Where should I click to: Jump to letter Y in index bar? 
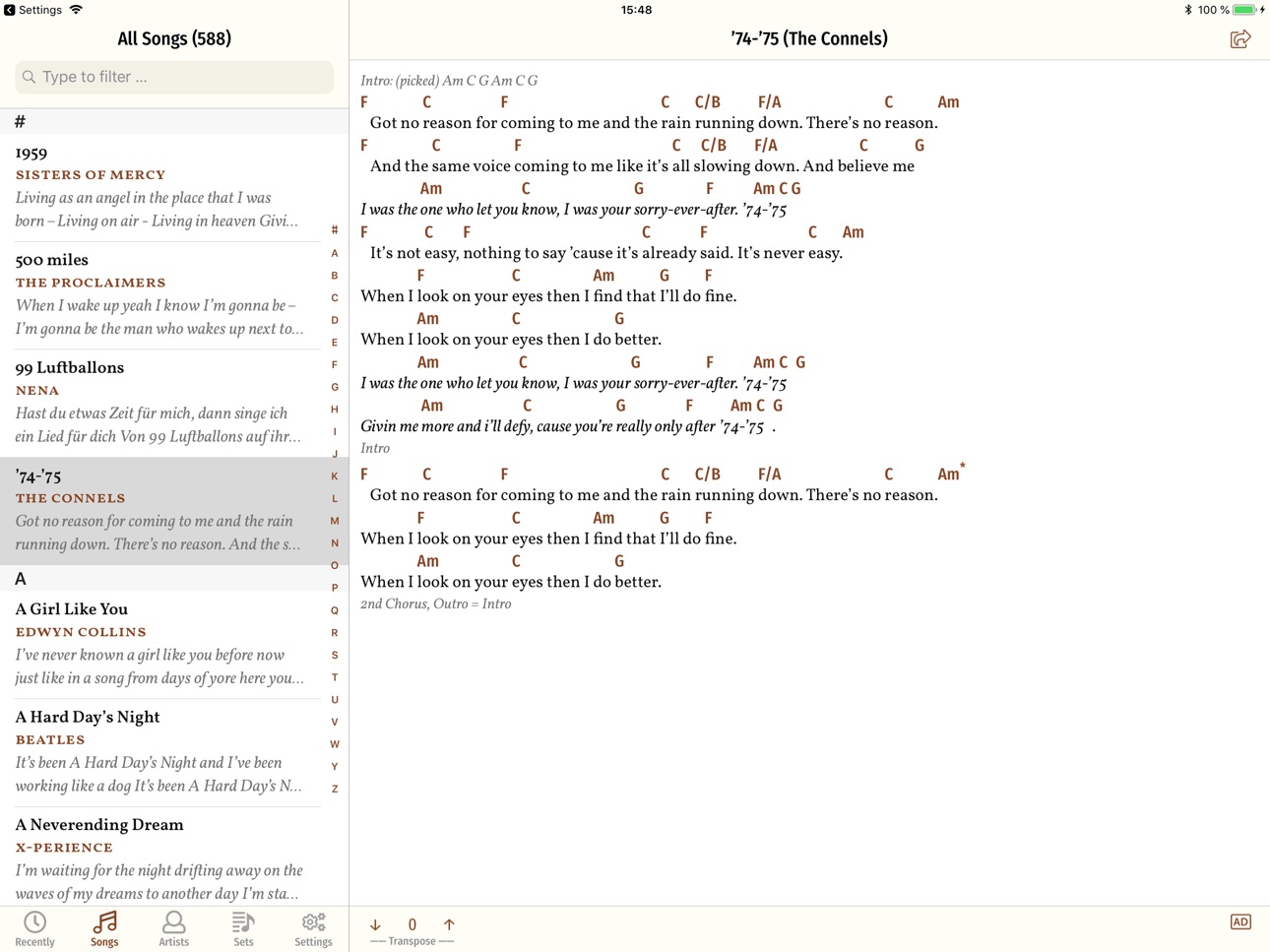coord(335,766)
